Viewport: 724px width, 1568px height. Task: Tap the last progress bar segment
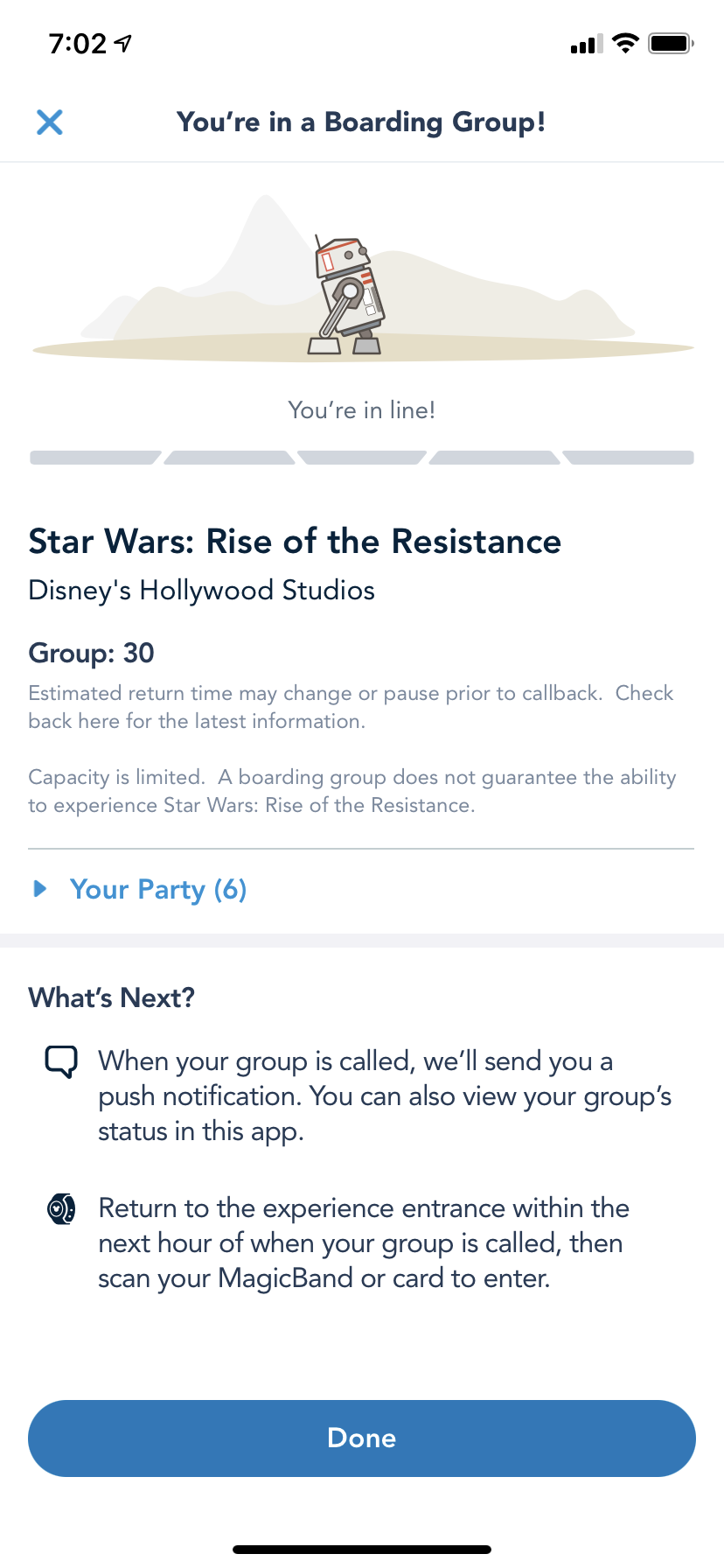[x=630, y=458]
